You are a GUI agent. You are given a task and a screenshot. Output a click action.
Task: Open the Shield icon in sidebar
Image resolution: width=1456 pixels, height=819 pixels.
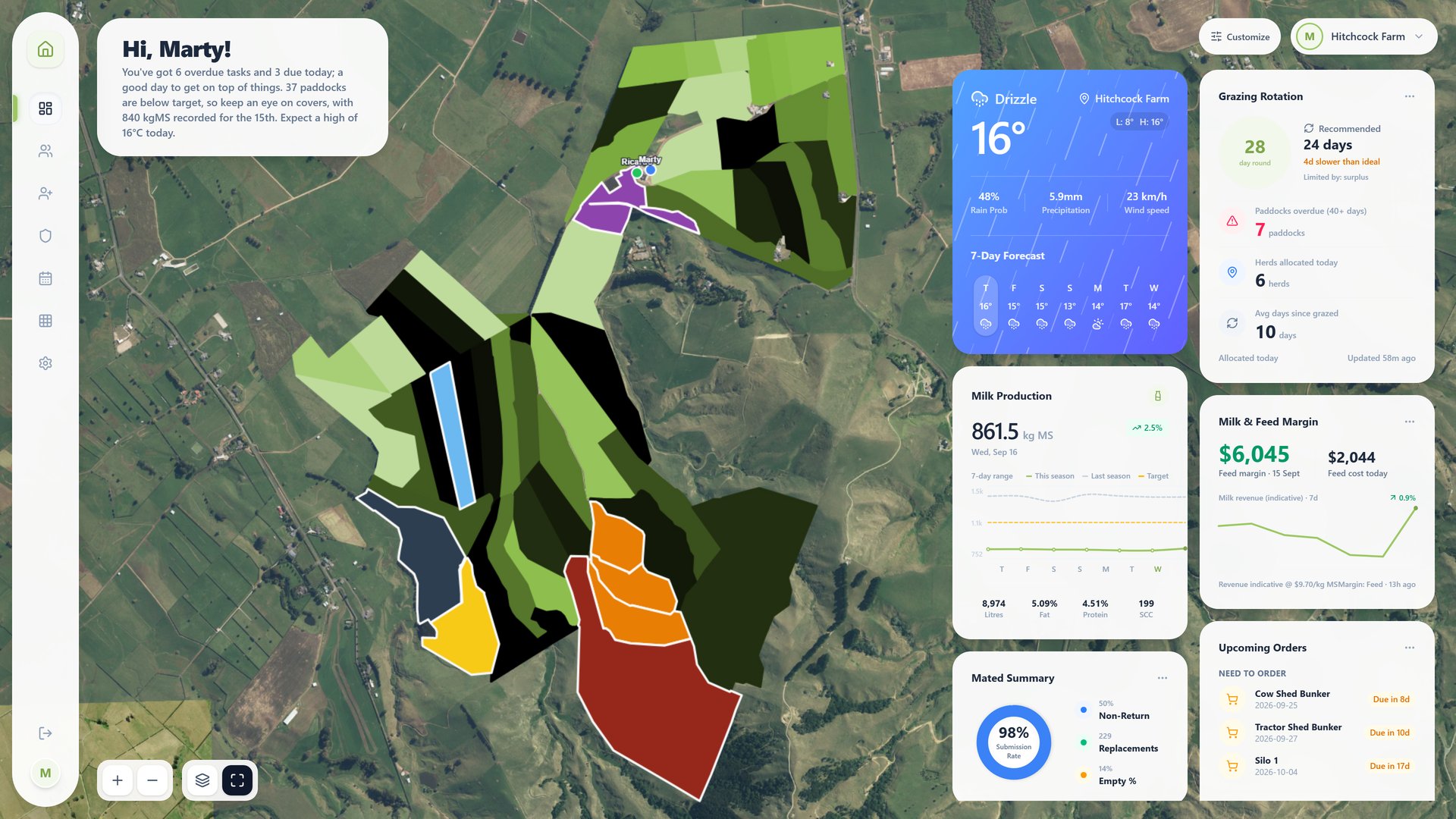pyautogui.click(x=45, y=236)
